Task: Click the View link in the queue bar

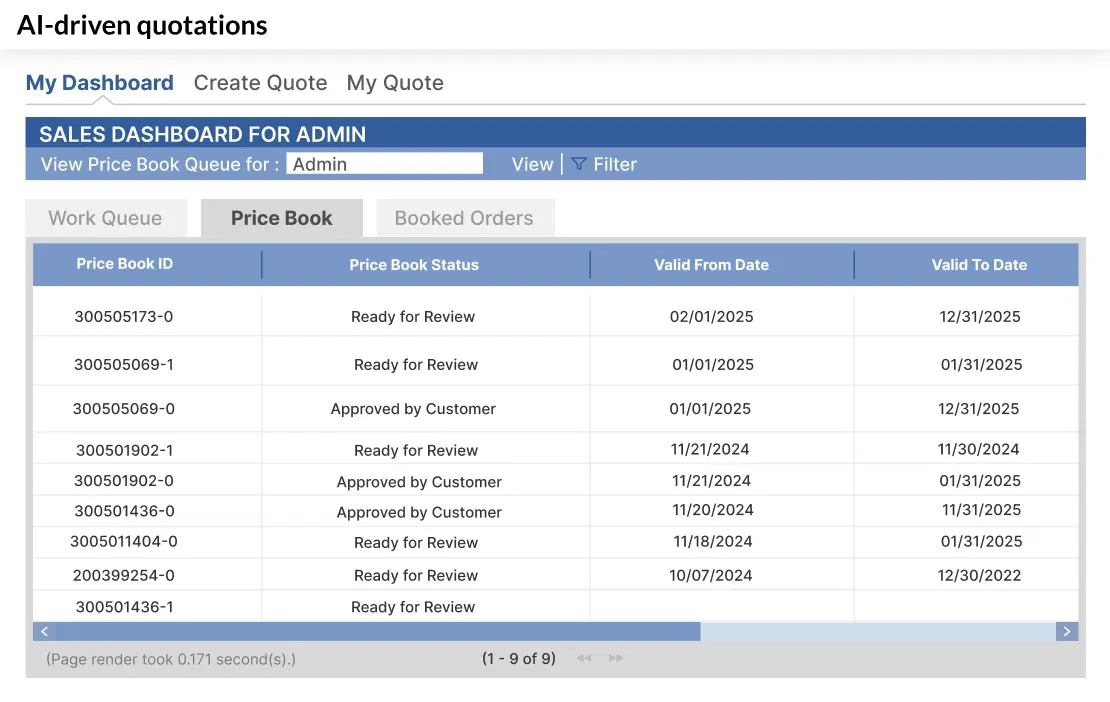Action: click(532, 164)
